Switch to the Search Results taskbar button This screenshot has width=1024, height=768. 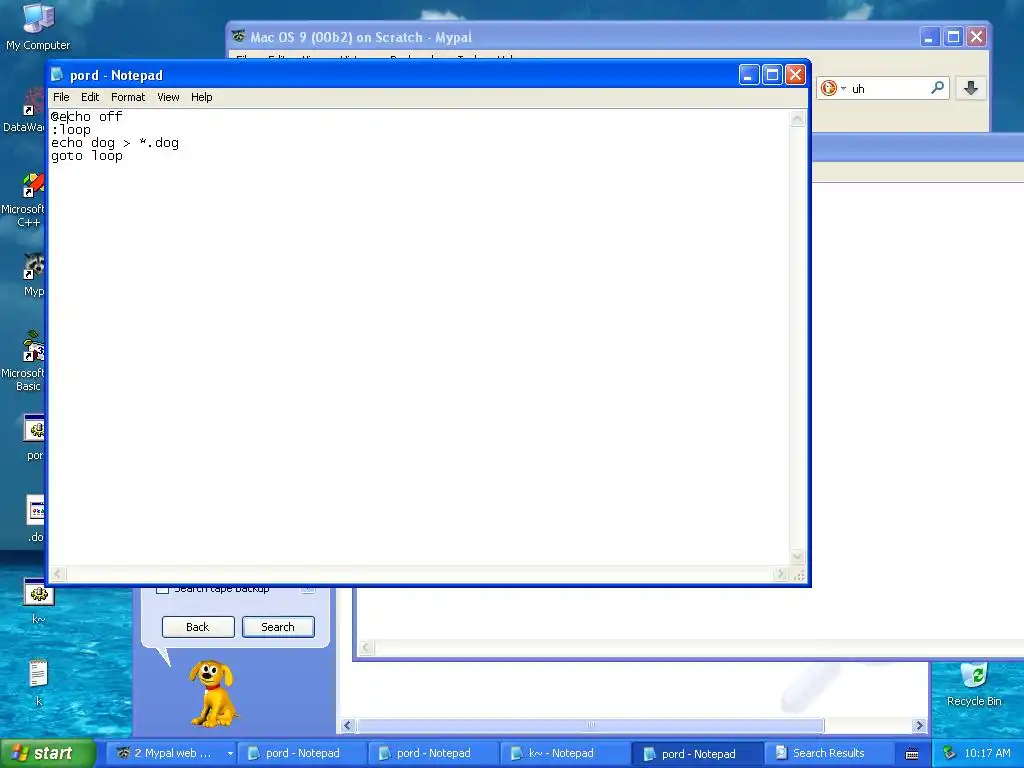click(828, 753)
